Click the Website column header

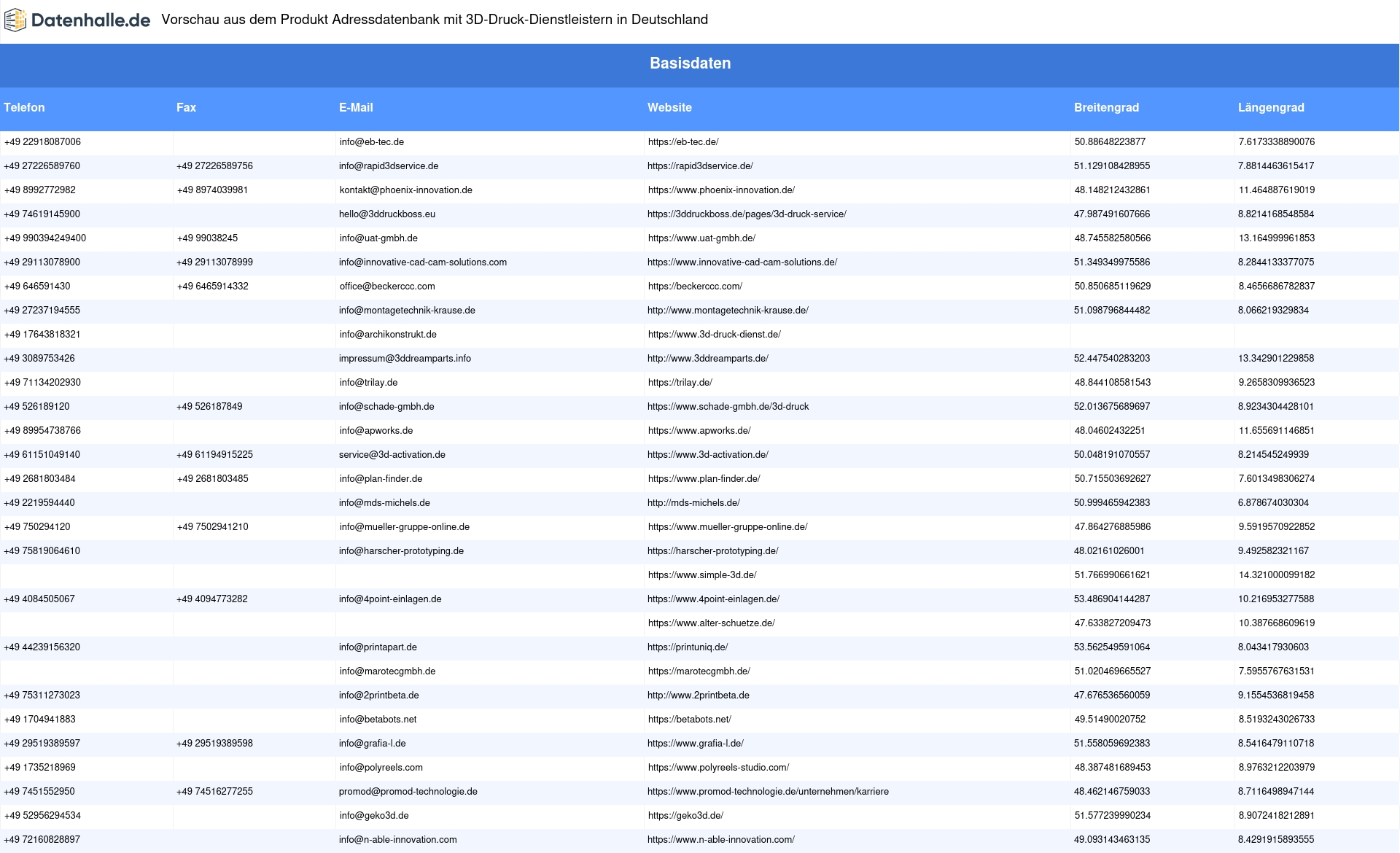[x=669, y=107]
